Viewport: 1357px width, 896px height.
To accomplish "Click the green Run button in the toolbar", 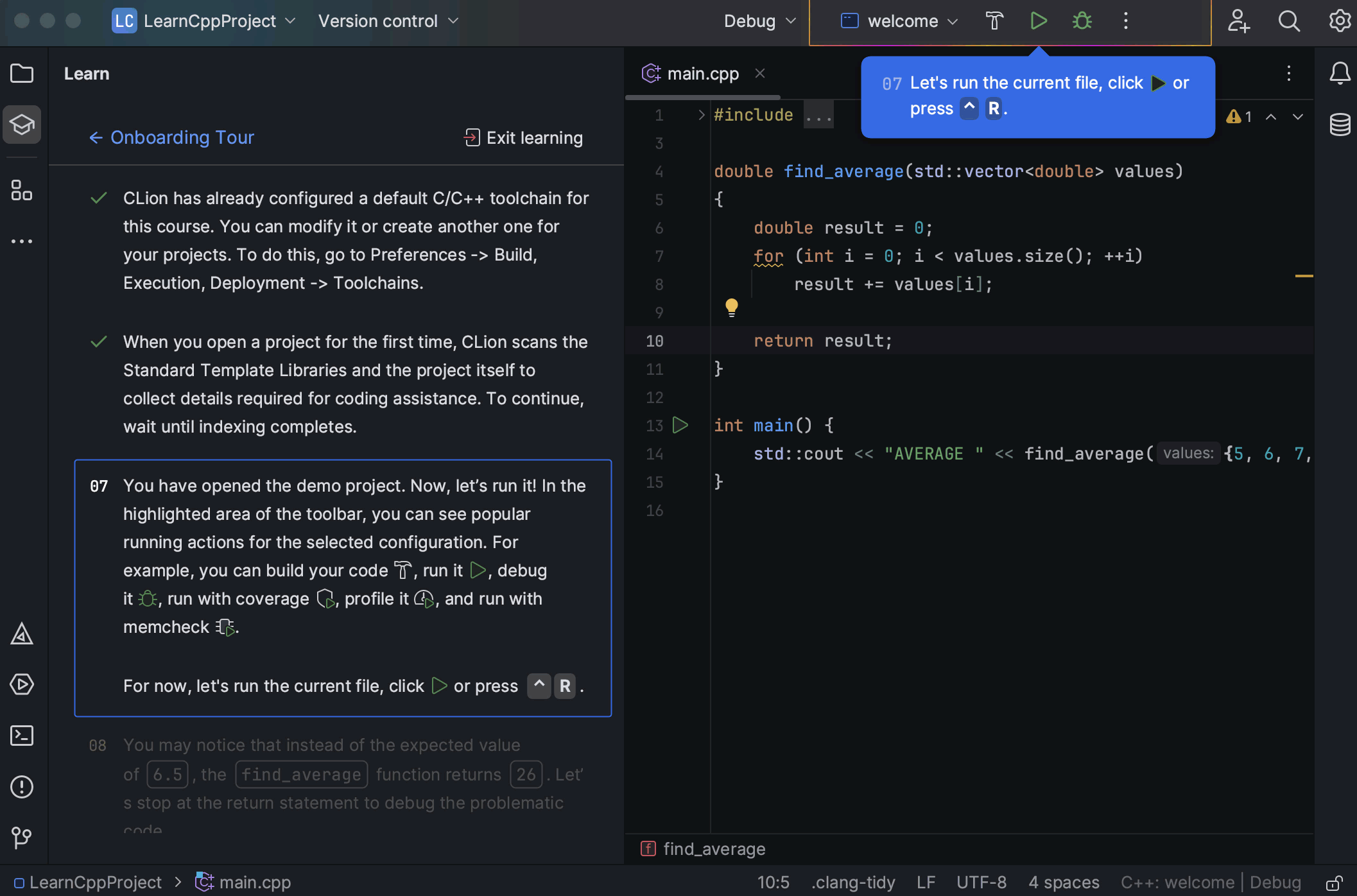I will click(x=1038, y=21).
